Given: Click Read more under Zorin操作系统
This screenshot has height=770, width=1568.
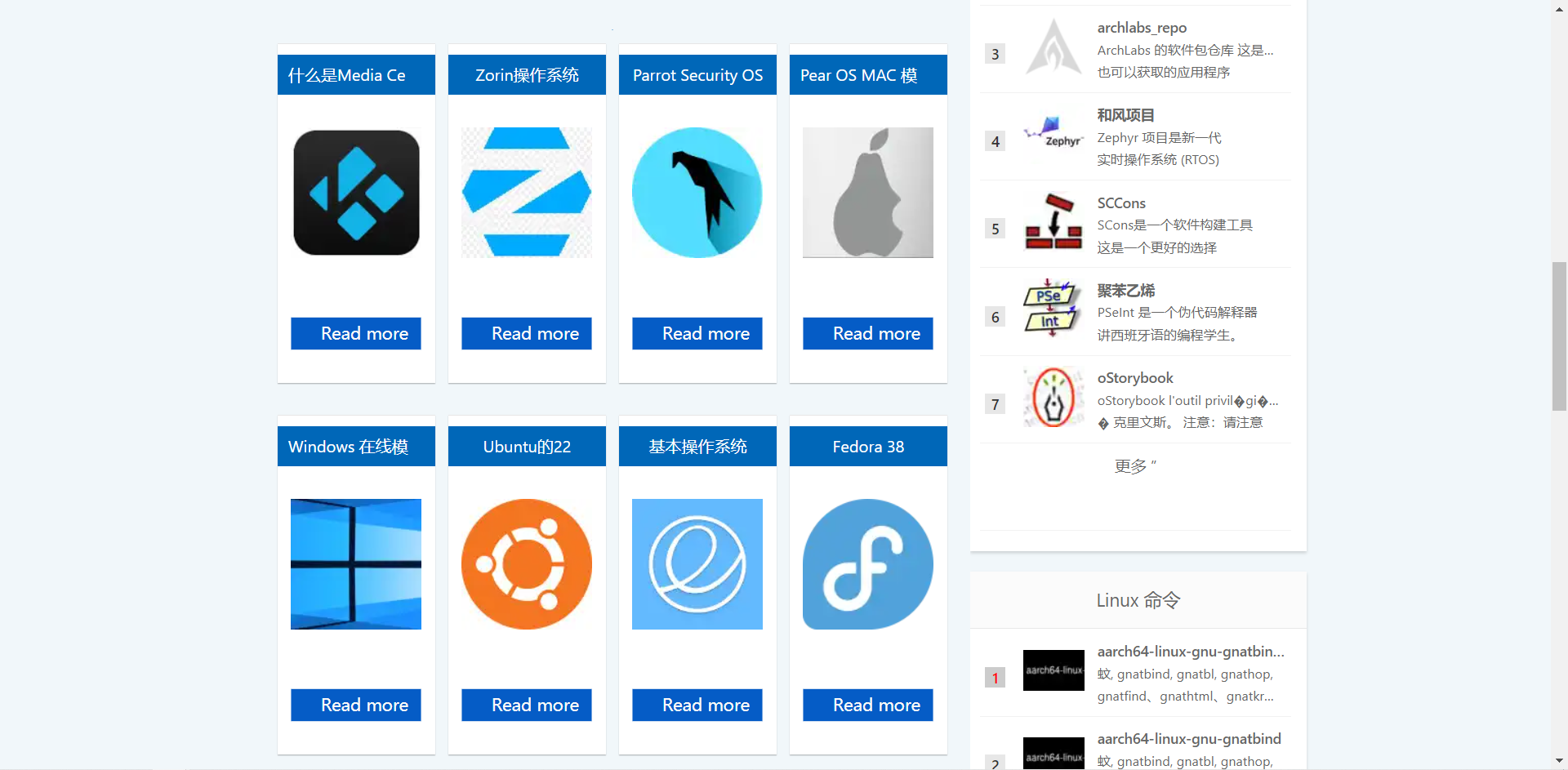Looking at the screenshot, I should point(527,333).
